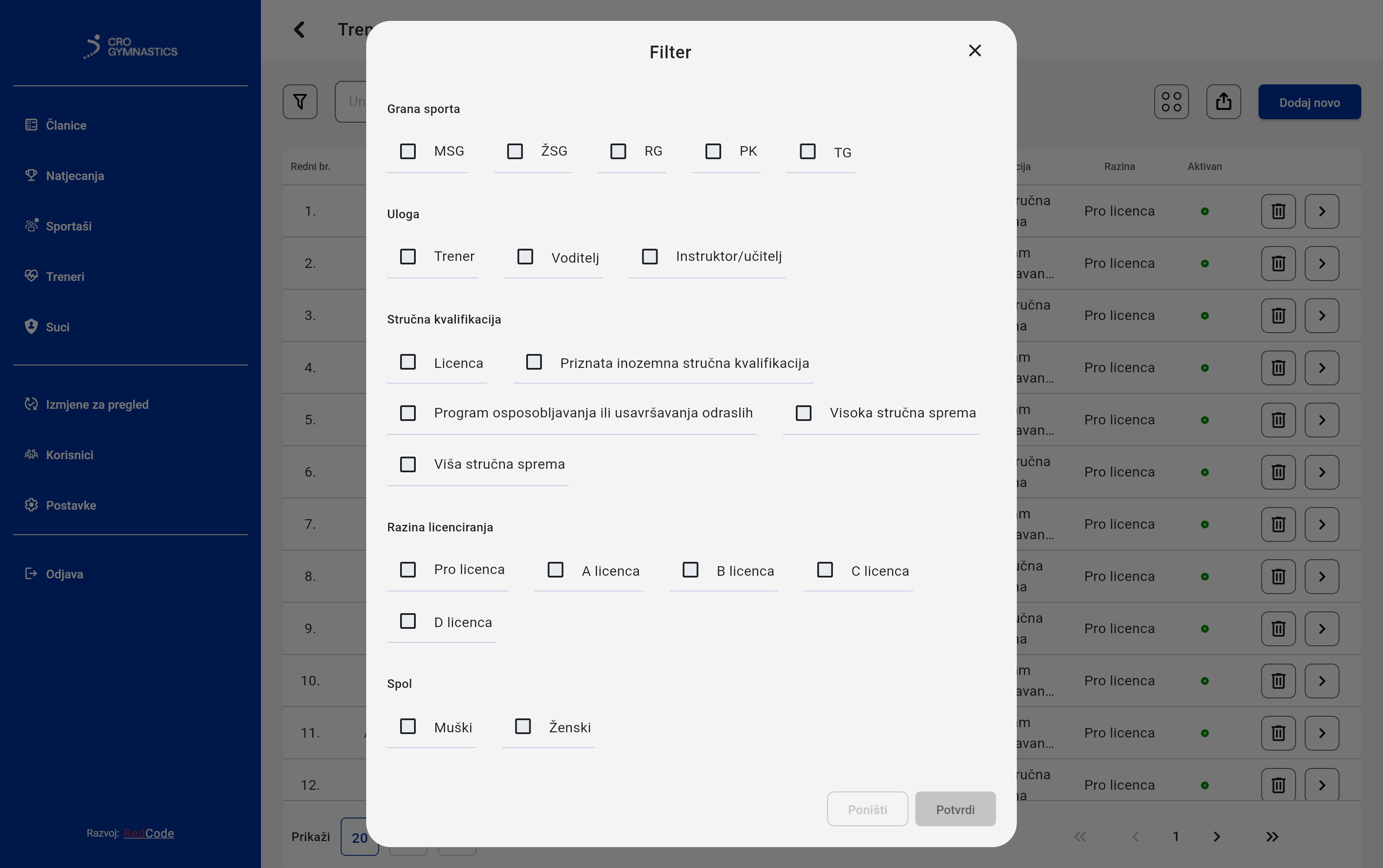Click the funnel filter icon

[x=300, y=102]
